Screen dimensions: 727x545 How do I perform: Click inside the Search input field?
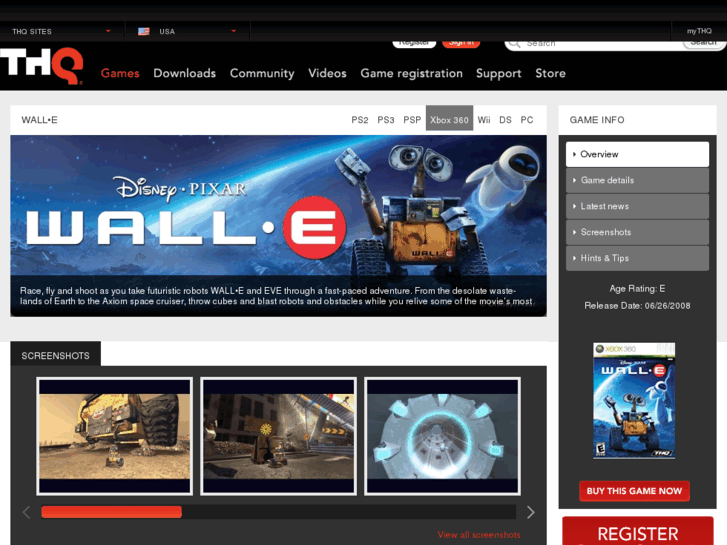603,44
